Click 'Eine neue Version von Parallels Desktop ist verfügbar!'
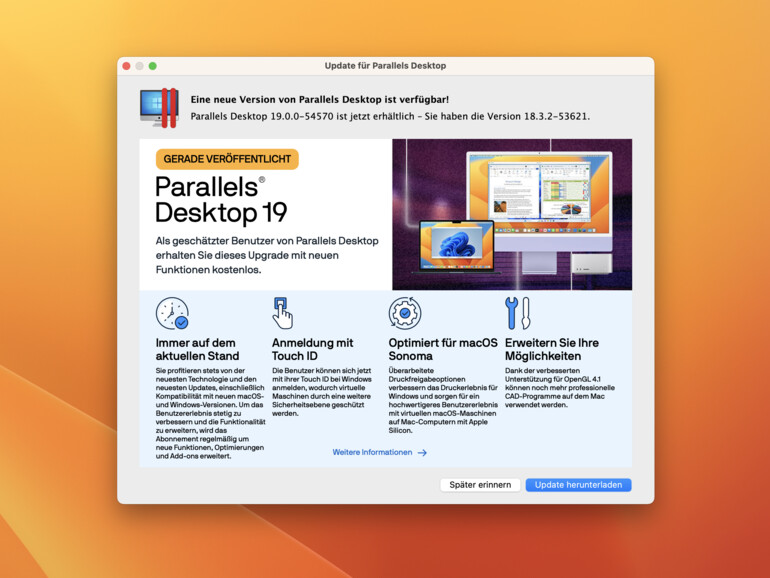 click(x=320, y=100)
